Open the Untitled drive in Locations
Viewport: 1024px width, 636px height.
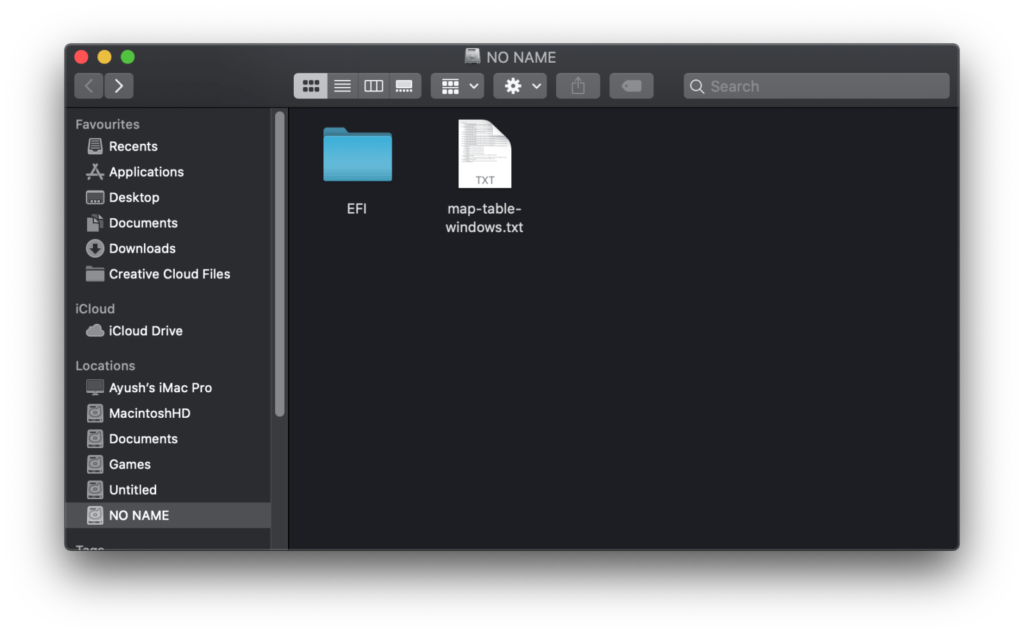134,489
